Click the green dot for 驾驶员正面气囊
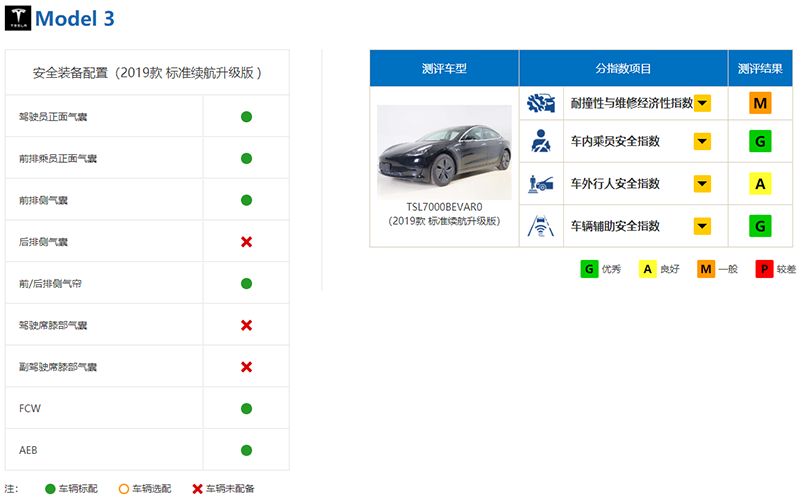The width and height of the screenshot is (800, 499). coord(246,117)
